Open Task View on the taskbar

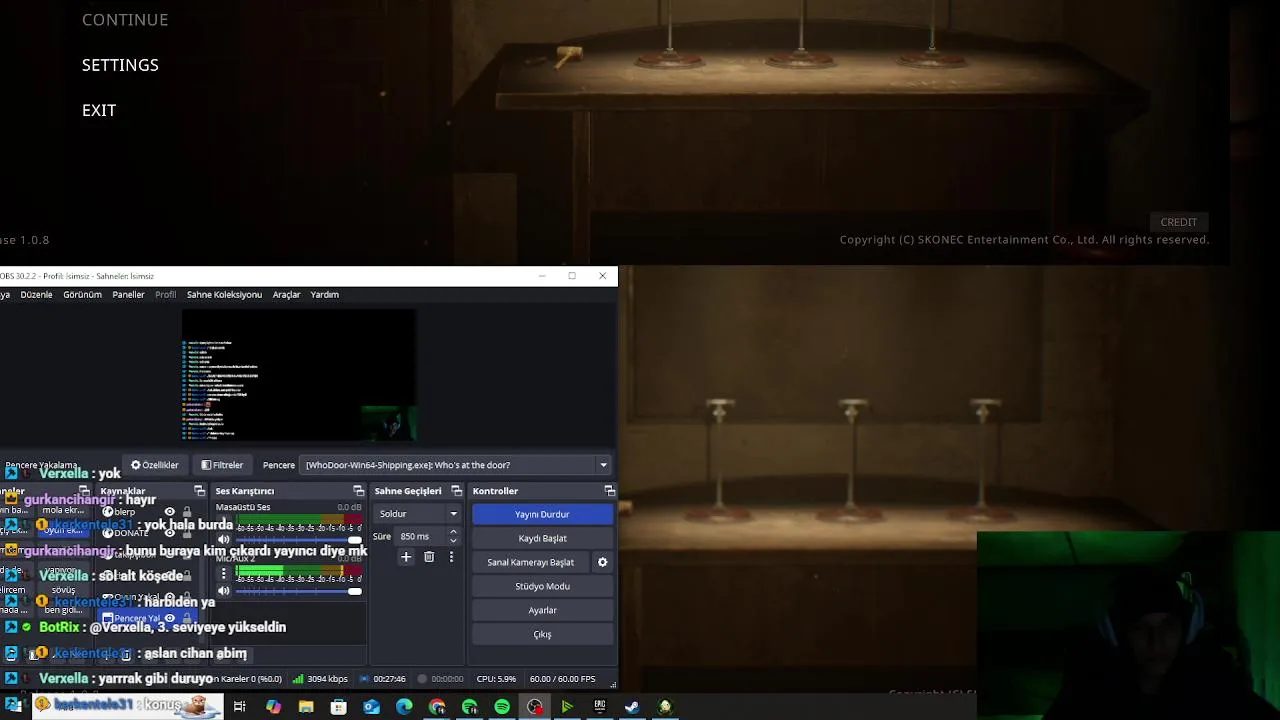tap(240, 707)
